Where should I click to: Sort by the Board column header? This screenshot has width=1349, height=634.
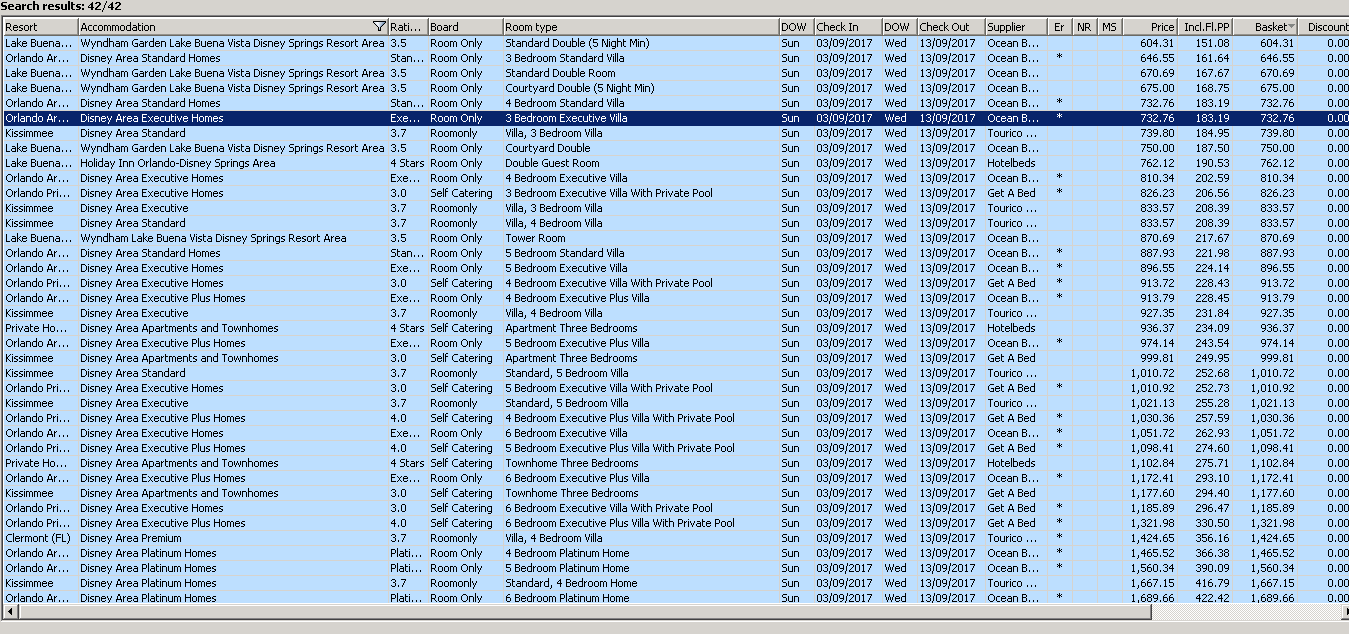pos(465,27)
